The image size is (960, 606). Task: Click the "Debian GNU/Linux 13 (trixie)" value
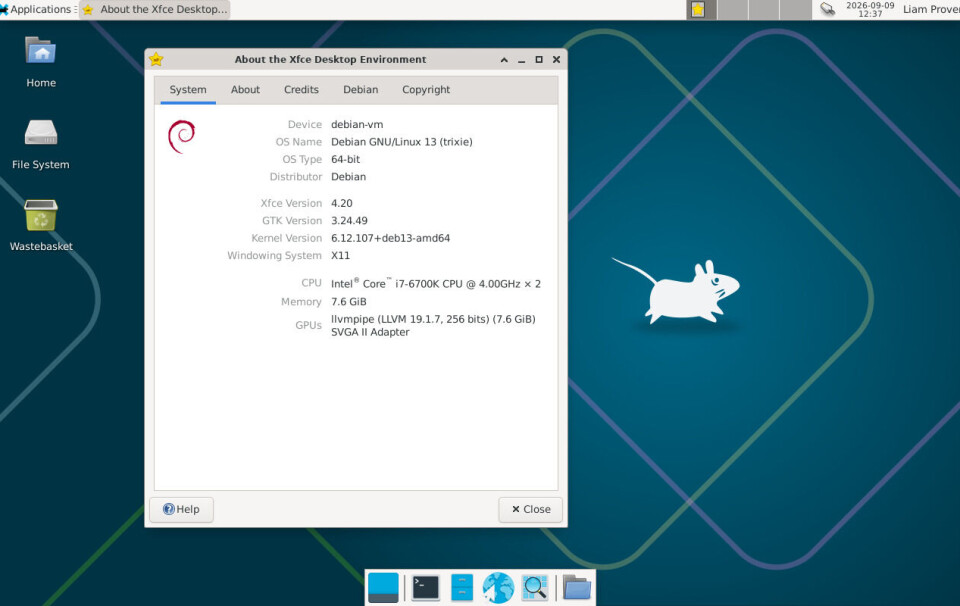[402, 141]
